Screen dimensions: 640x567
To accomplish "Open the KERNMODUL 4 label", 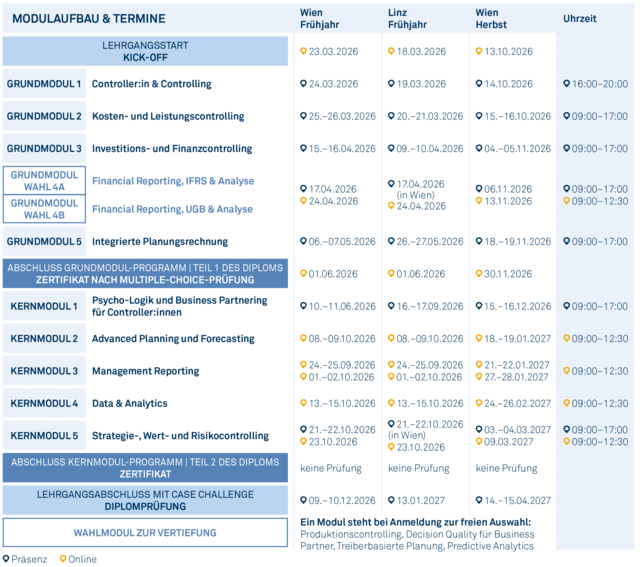I will point(44,404).
